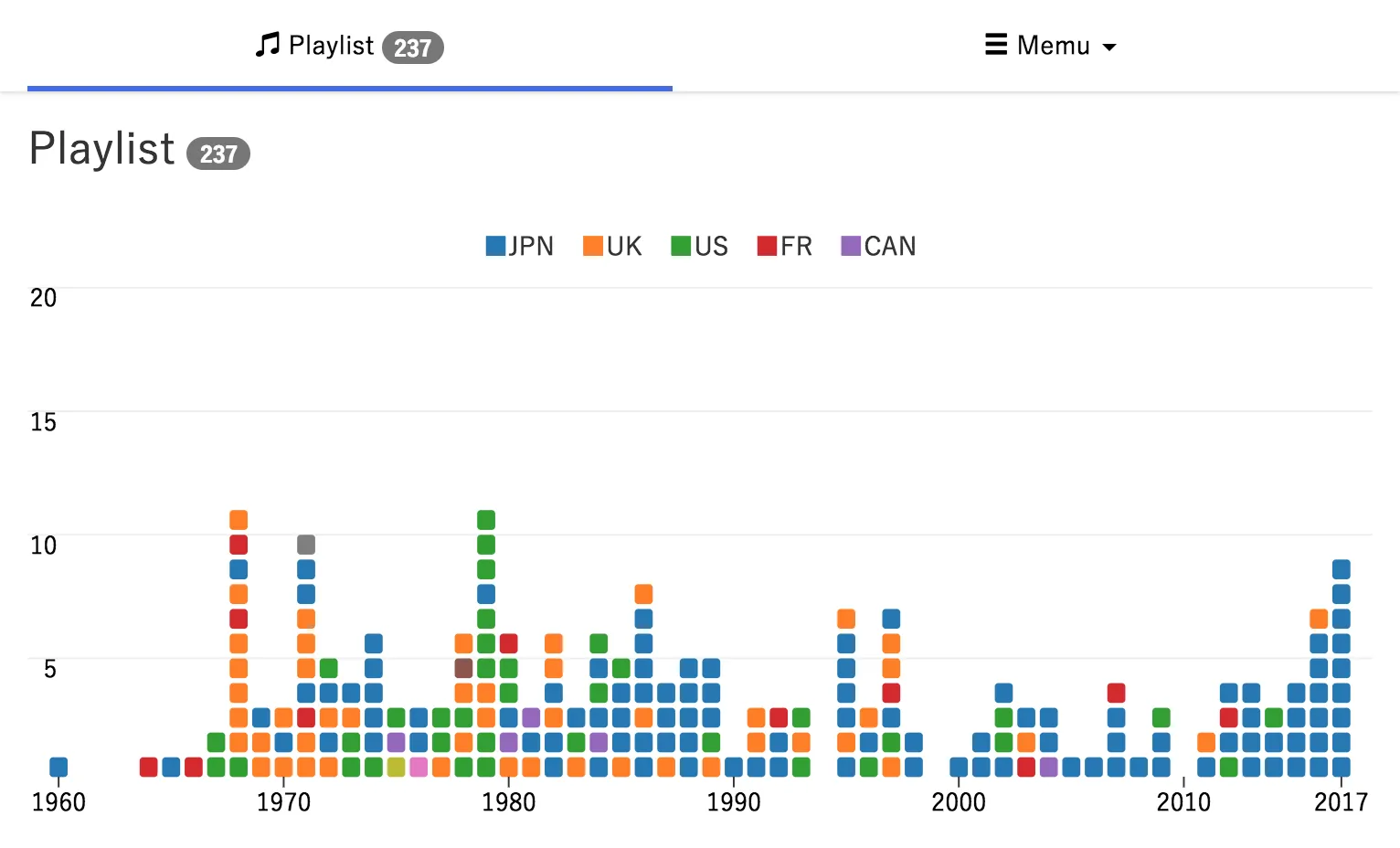The height and width of the screenshot is (848, 1400).
Task: Toggle the US legend green swatch
Action: point(681,246)
